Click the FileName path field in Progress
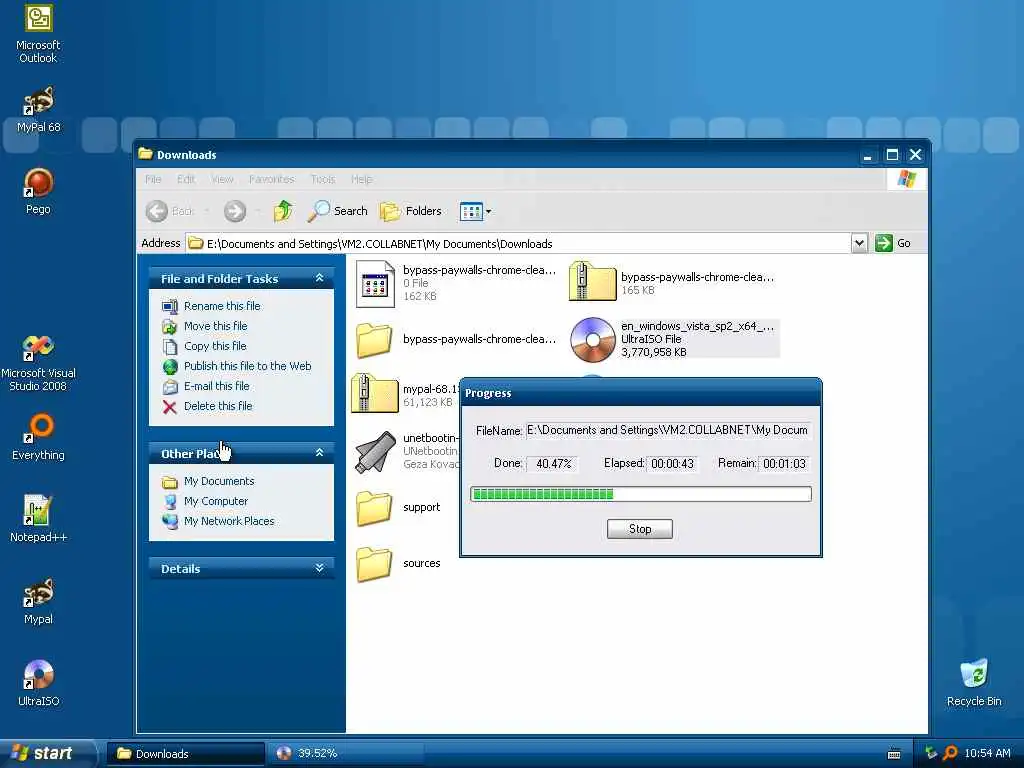The height and width of the screenshot is (768, 1024). [667, 430]
